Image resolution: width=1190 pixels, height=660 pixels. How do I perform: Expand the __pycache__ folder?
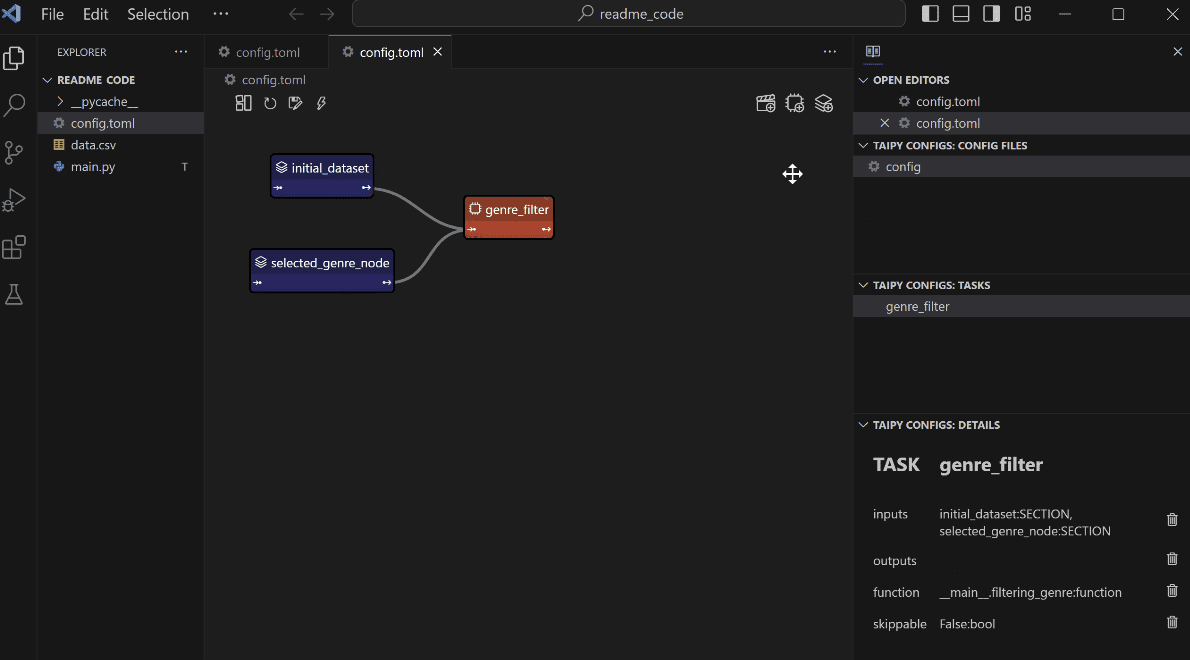tap(105, 102)
